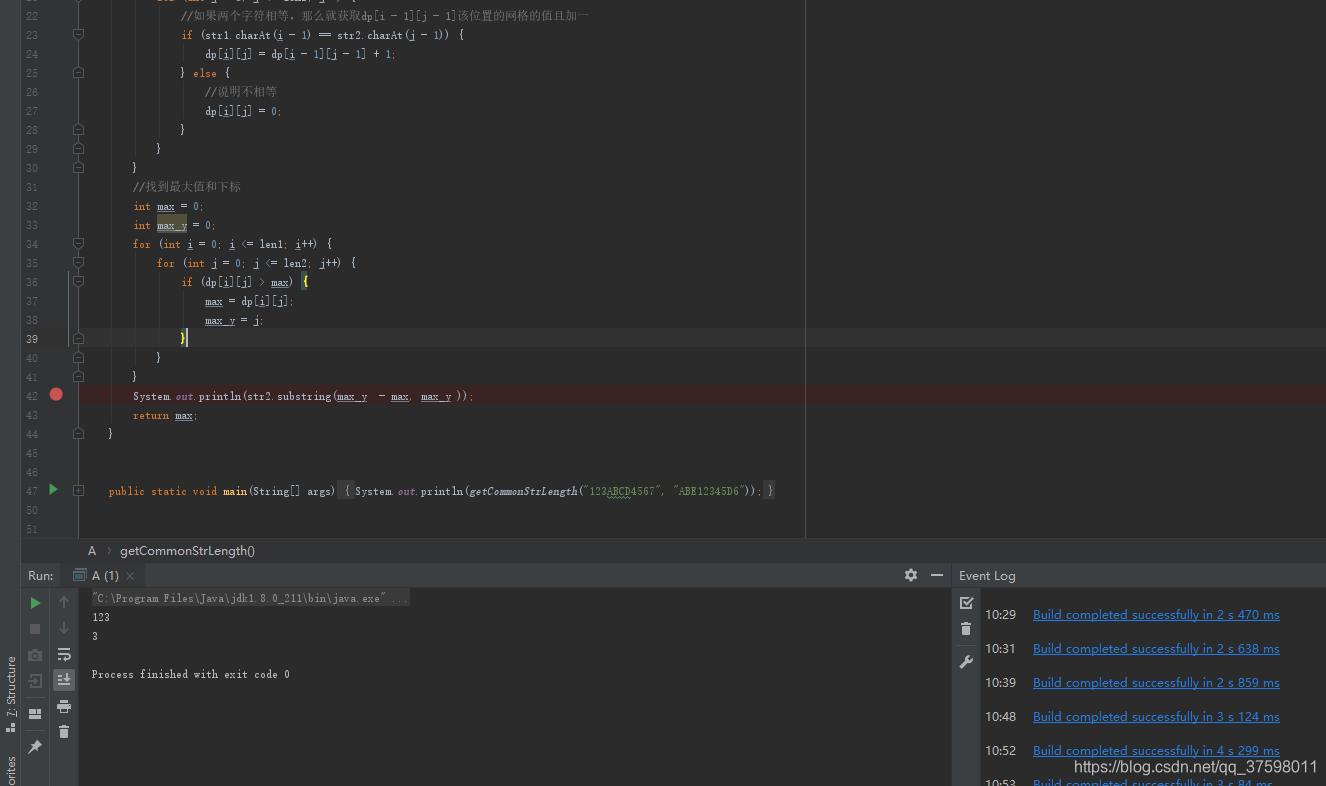Viewport: 1326px width, 786px height.
Task: Collapse the if block at line 23
Action: tap(78, 34)
